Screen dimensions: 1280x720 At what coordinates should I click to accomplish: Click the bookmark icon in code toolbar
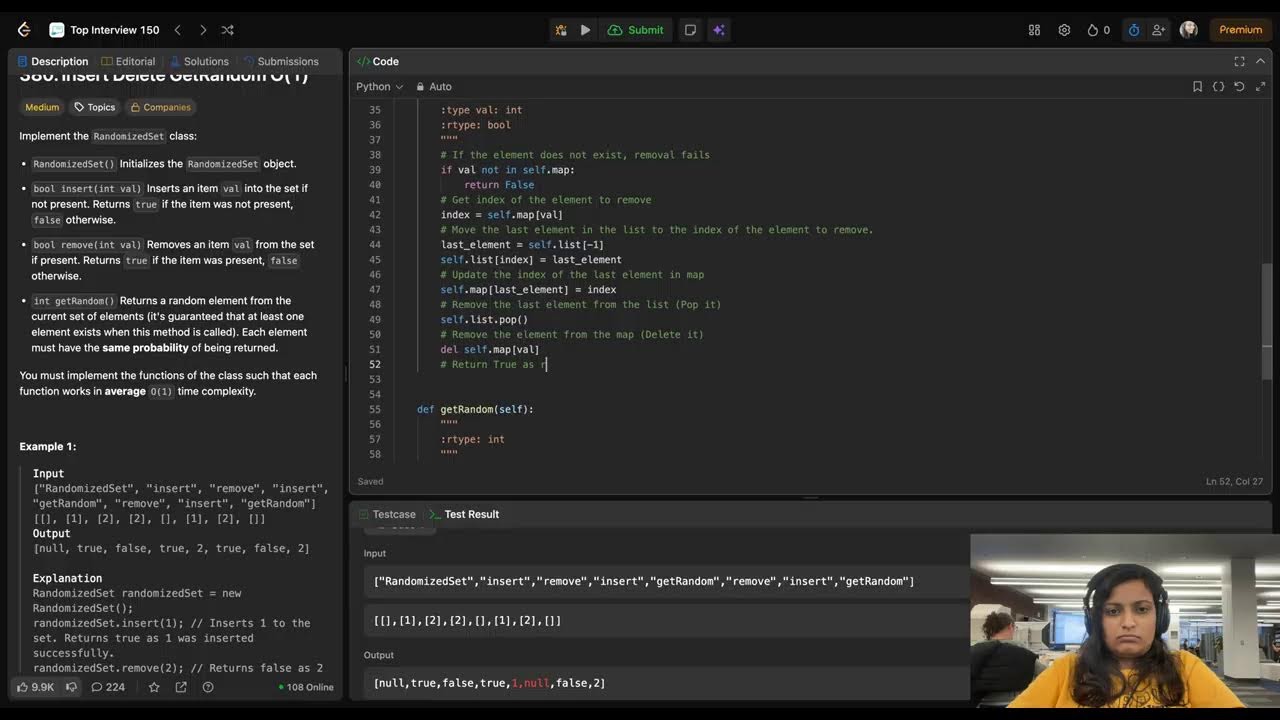pos(1197,87)
